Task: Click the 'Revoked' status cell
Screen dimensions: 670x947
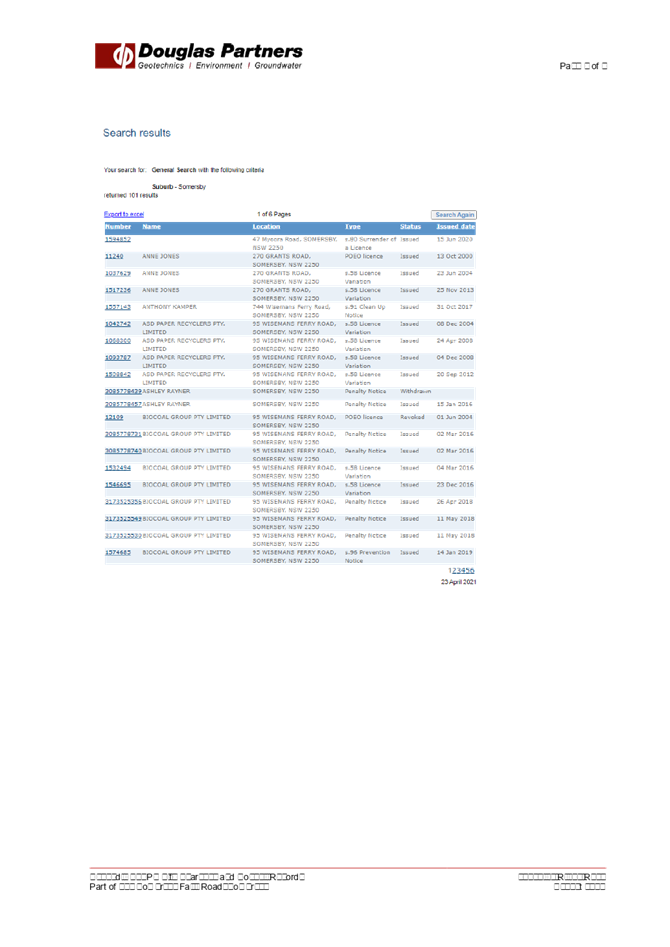Action: pos(412,417)
